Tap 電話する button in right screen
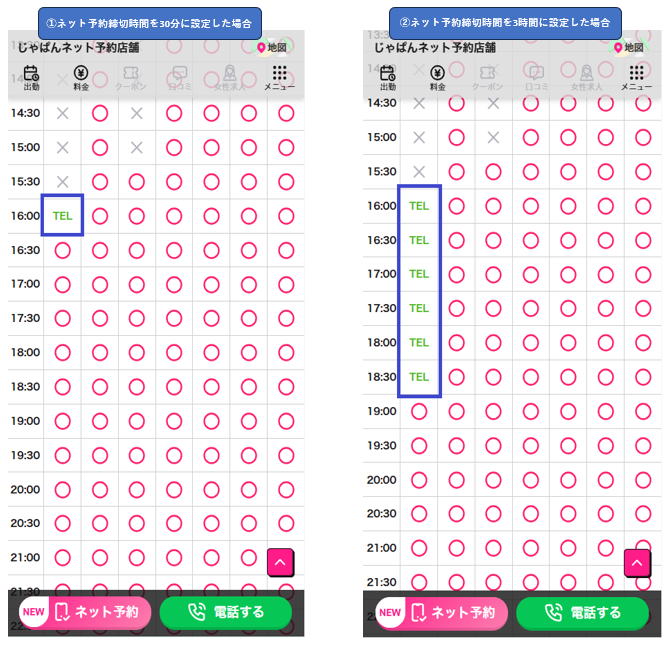This screenshot has width=671, height=646. 583,613
